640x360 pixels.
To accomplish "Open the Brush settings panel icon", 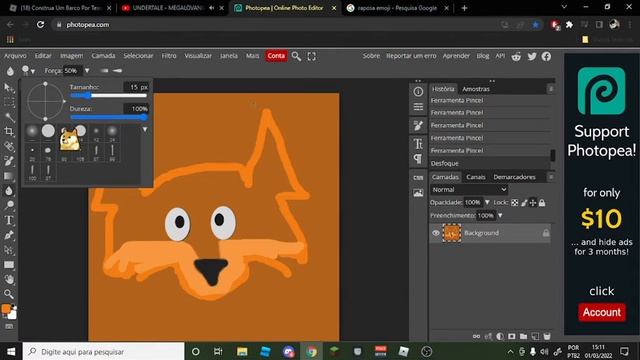I will [x=418, y=126].
